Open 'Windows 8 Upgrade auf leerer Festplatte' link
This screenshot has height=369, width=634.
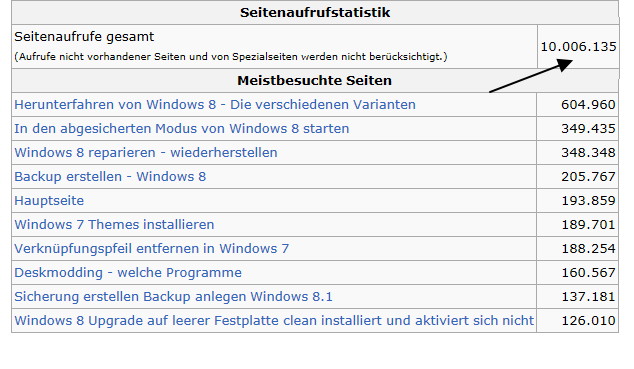coord(274,321)
